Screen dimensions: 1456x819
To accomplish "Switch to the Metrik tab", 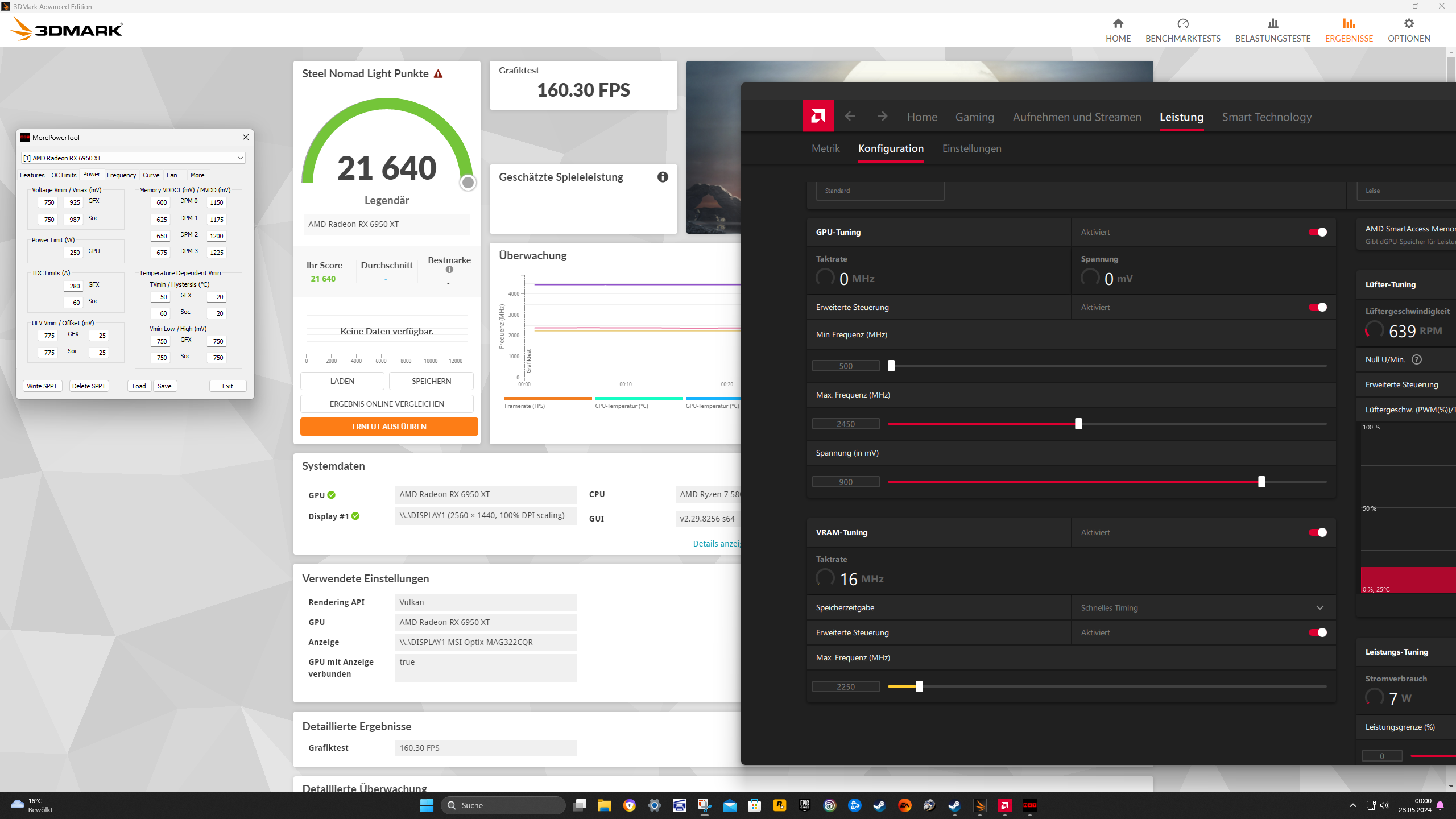I will pos(825,148).
